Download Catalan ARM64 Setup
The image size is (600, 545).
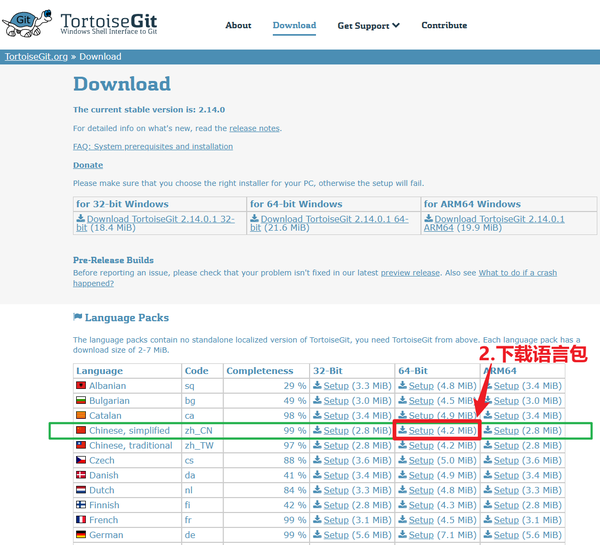[506, 416]
